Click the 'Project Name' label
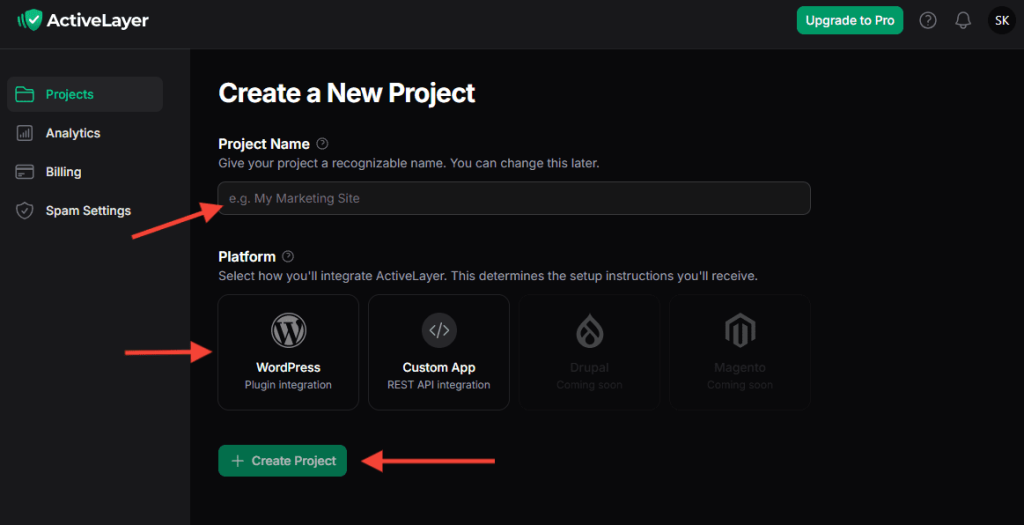This screenshot has height=525, width=1024. (264, 144)
